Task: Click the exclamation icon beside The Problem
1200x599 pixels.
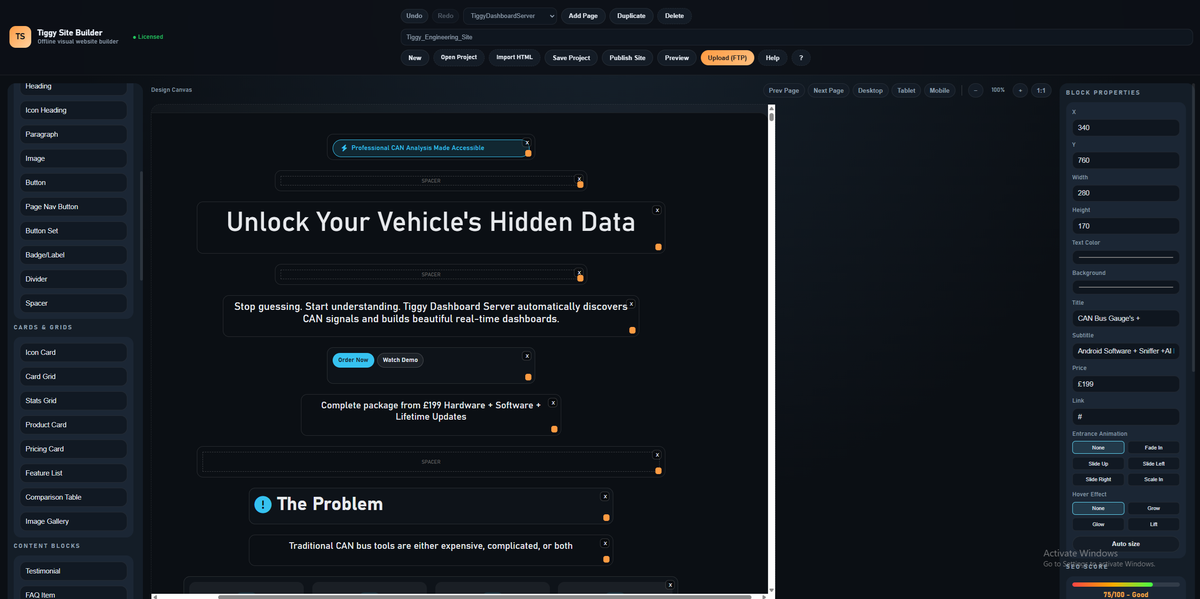Action: click(263, 505)
